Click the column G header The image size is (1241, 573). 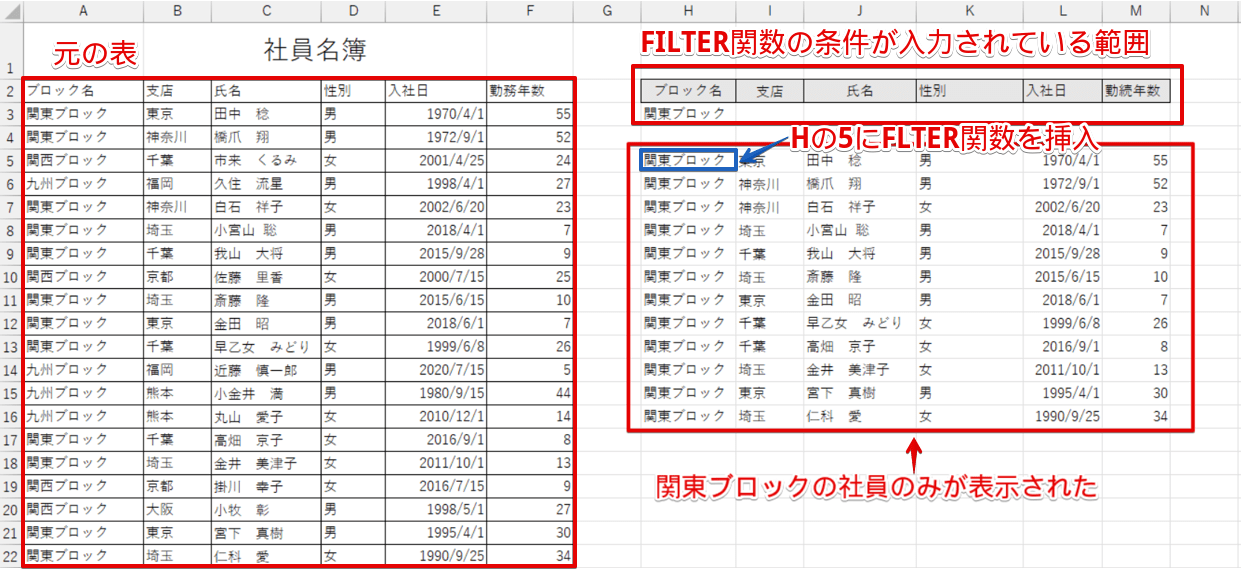click(x=607, y=10)
